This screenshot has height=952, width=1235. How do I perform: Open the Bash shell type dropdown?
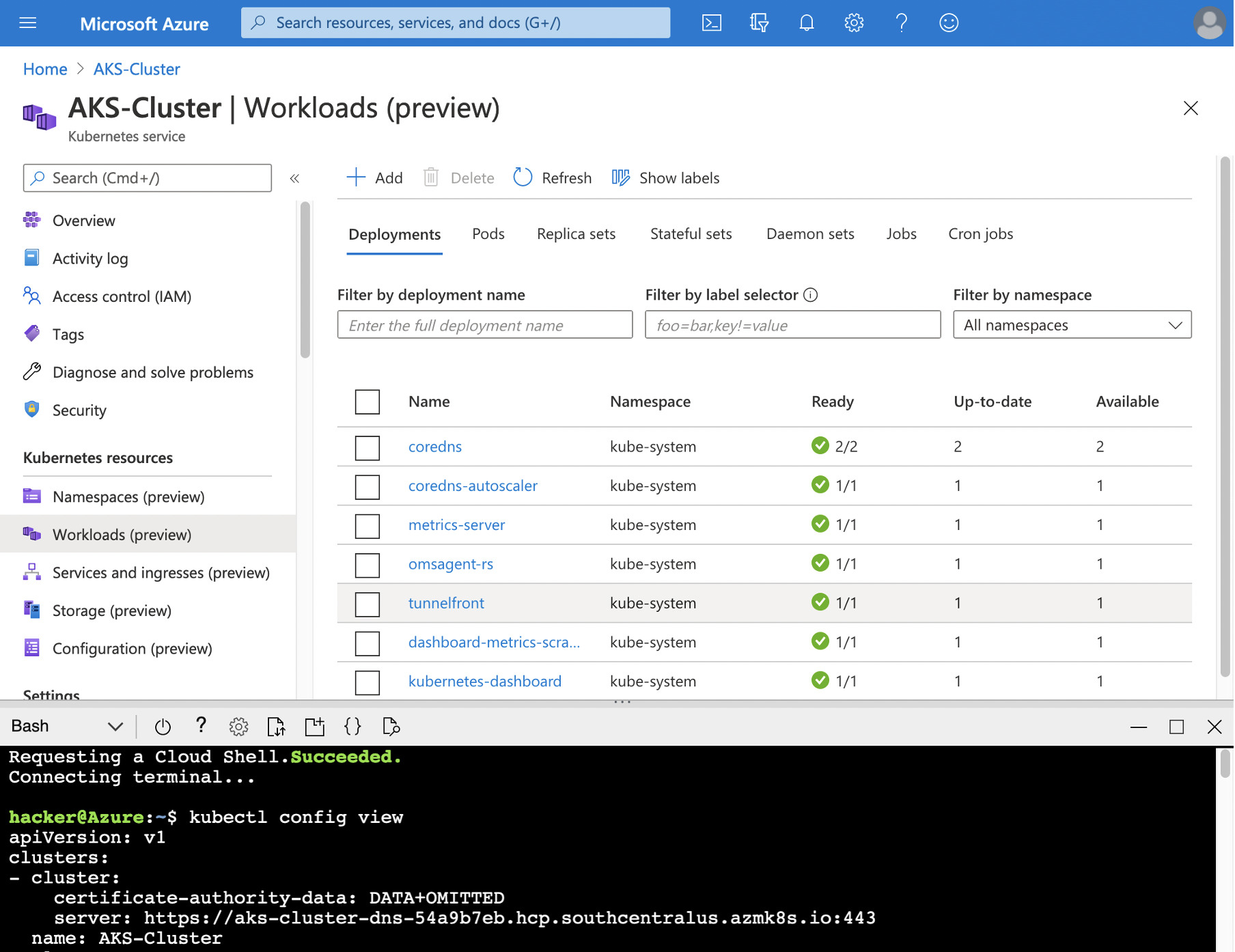(67, 727)
